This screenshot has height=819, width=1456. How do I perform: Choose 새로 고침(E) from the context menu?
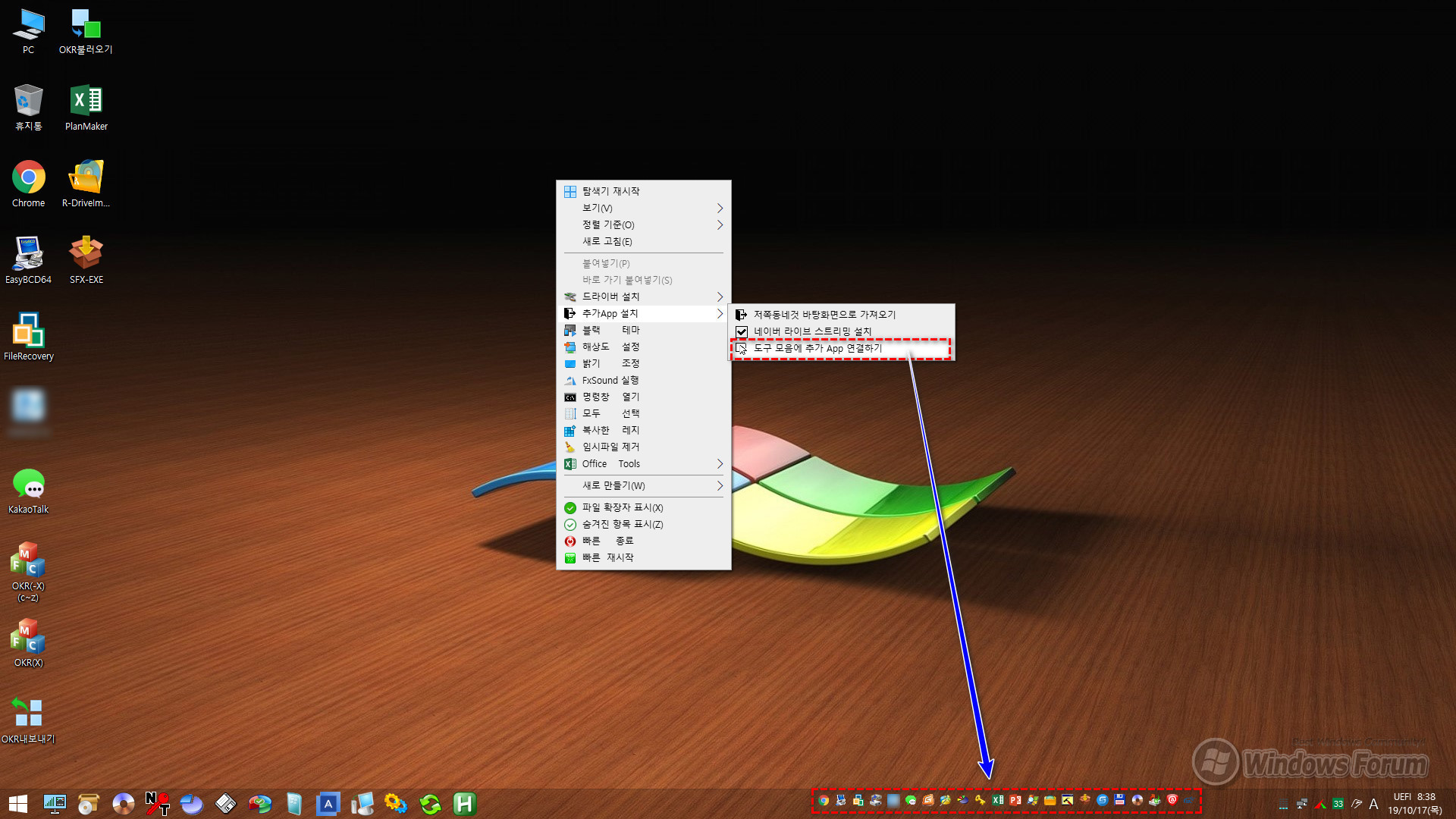[x=643, y=241]
